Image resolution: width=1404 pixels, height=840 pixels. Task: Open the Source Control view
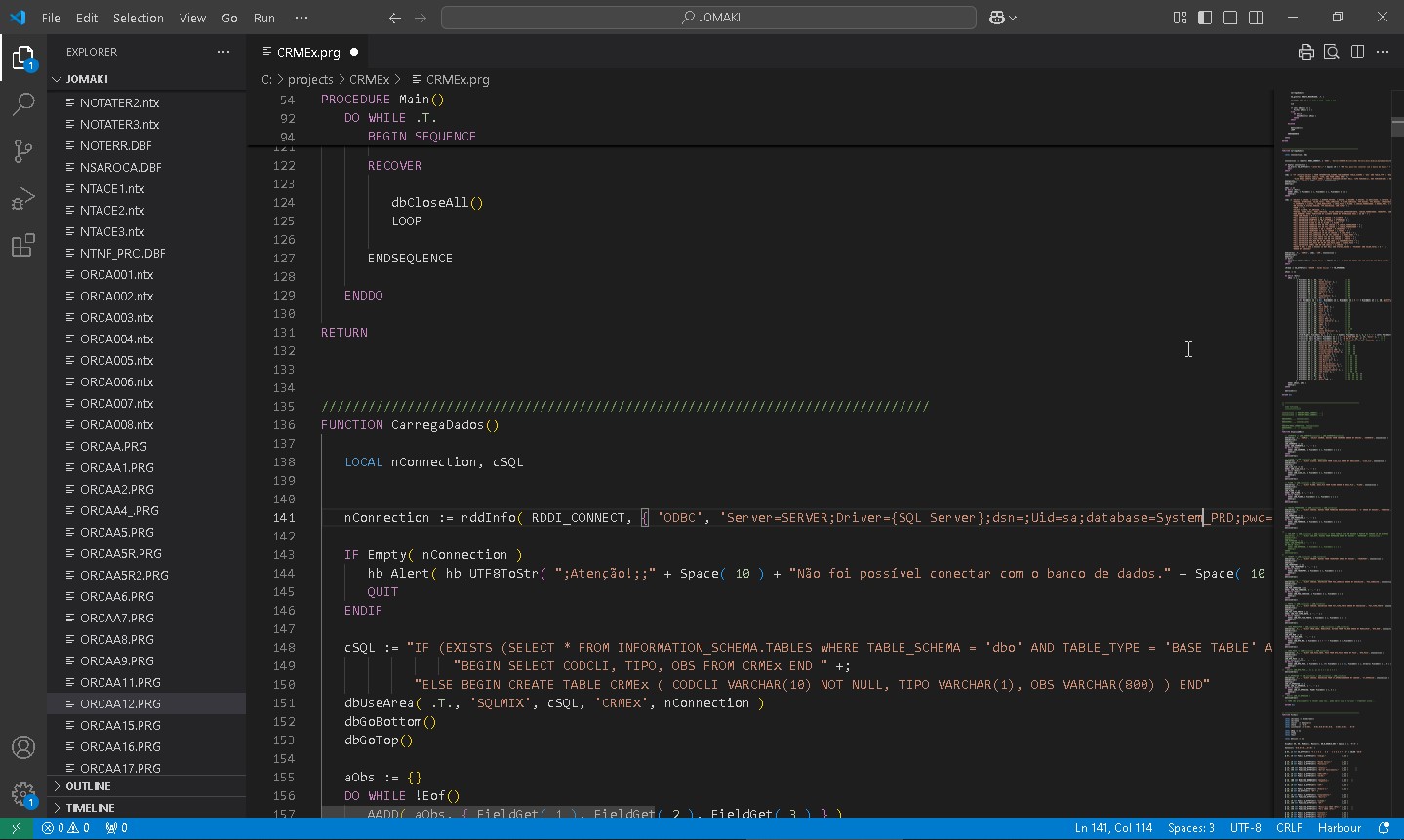coord(23,151)
